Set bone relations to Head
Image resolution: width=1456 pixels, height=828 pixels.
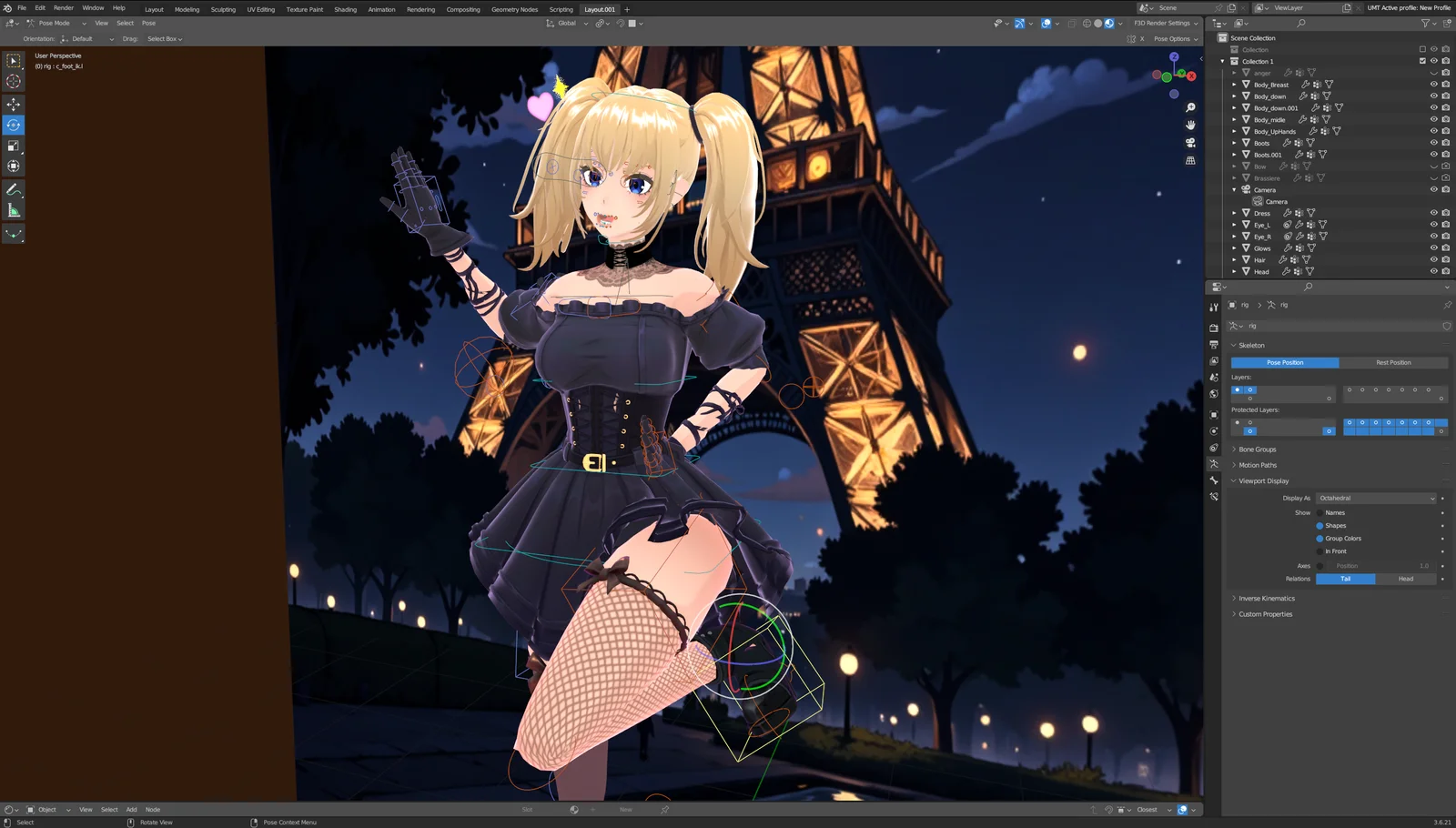(x=1406, y=579)
